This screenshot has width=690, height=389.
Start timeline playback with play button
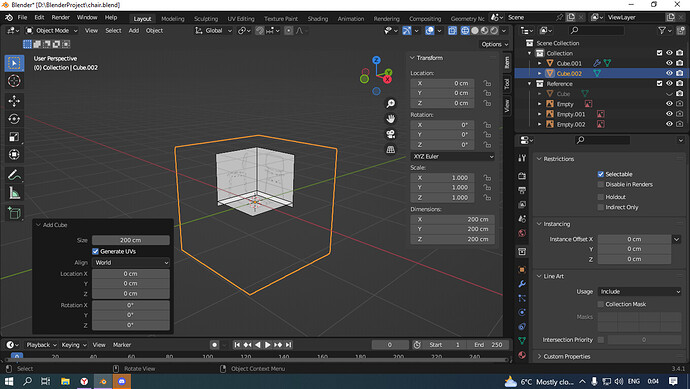[x=268, y=345]
